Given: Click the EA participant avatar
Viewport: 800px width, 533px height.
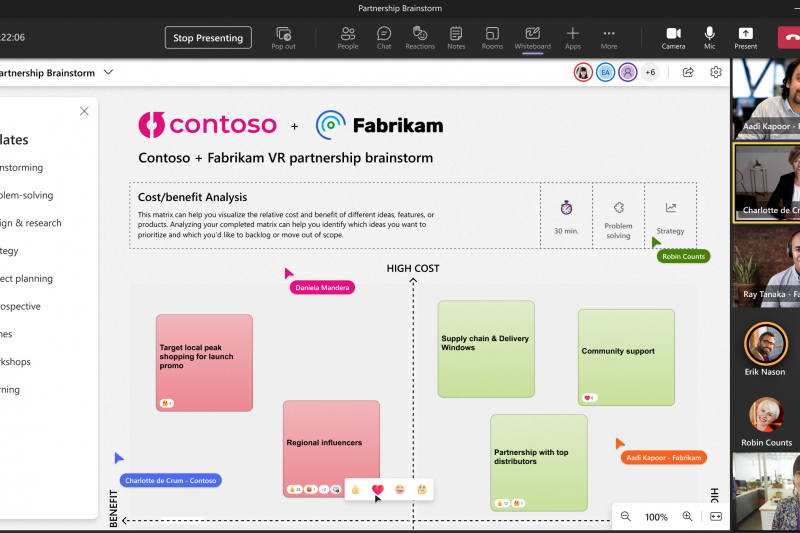Looking at the screenshot, I should coord(606,72).
